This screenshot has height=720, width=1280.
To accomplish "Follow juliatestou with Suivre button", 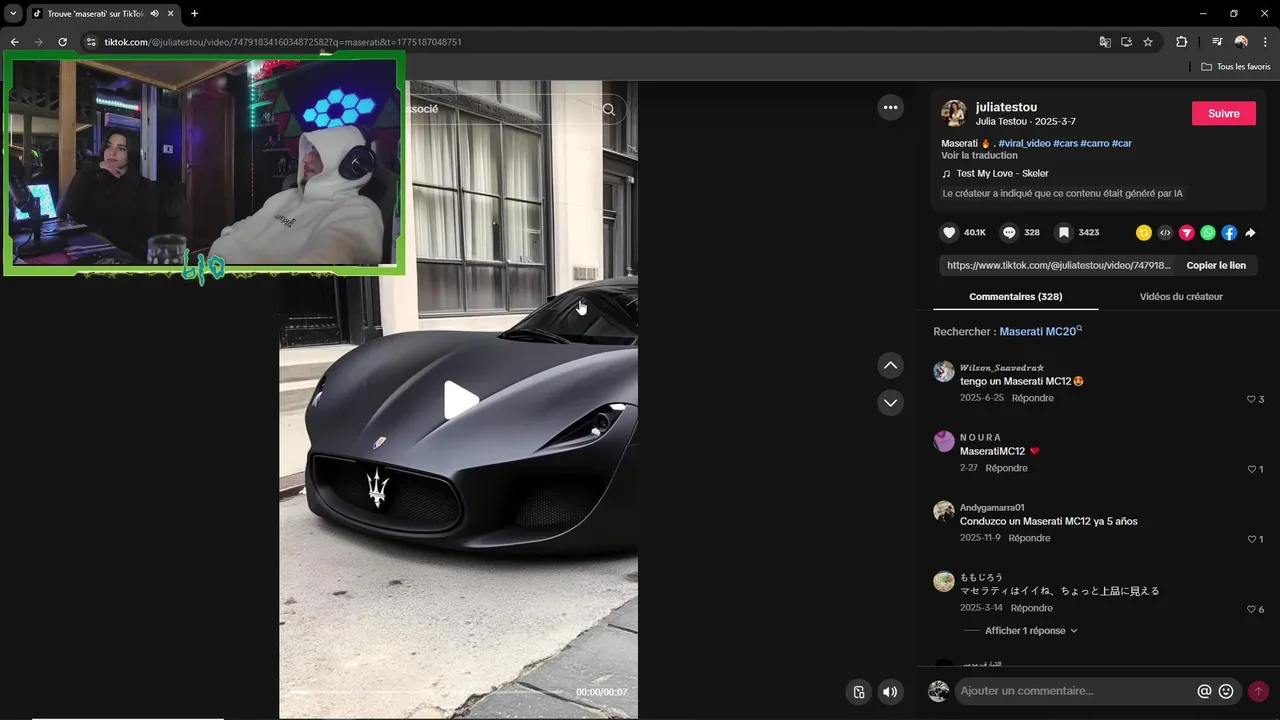I will pos(1223,113).
